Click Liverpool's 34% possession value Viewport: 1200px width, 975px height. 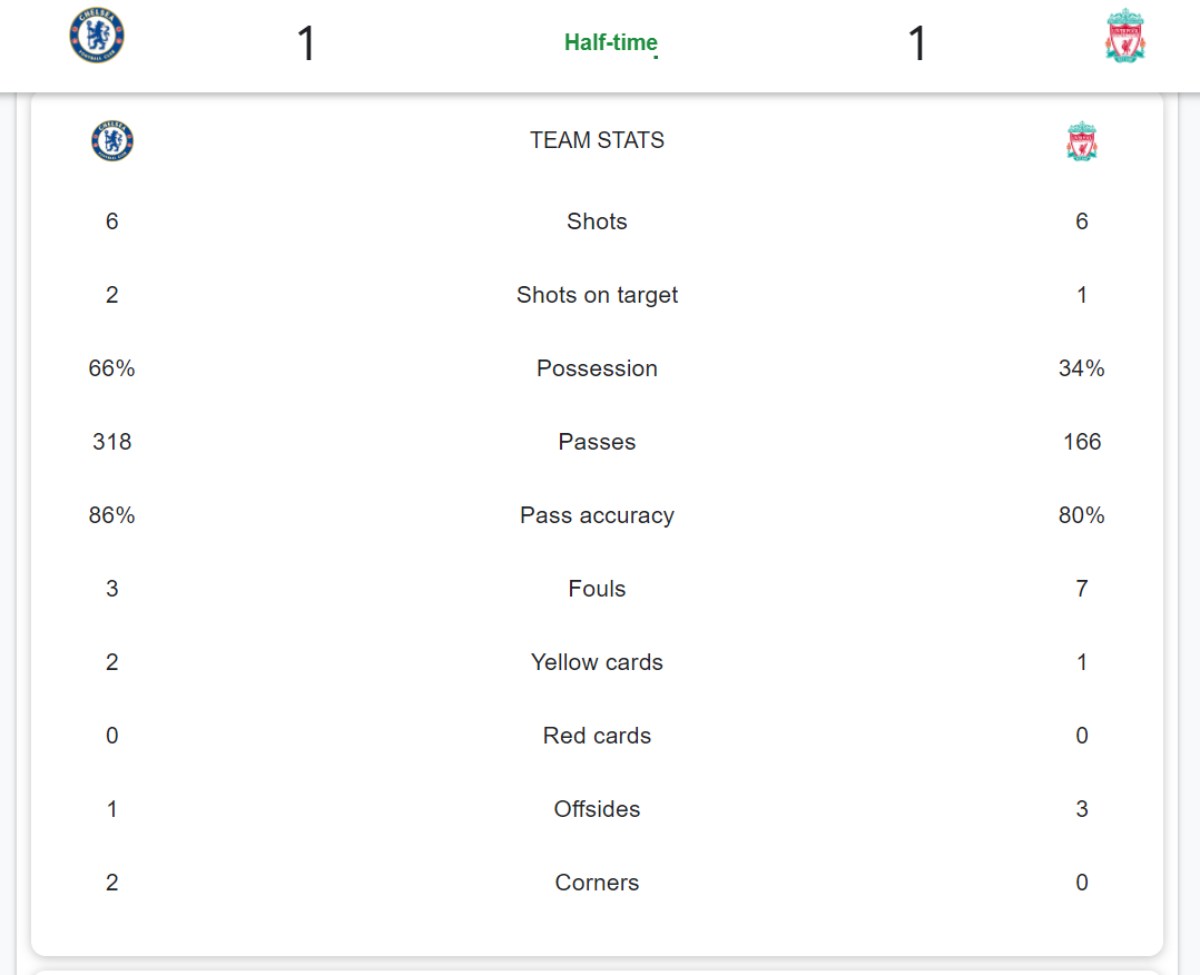[1081, 368]
